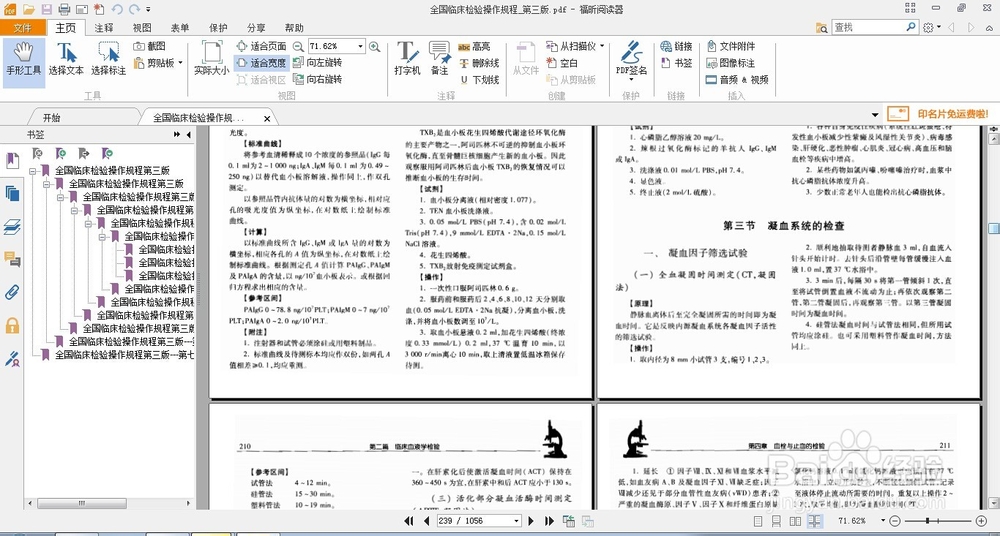Expand the quick access toolbar customize arrow
The height and width of the screenshot is (536, 1000).
(x=149, y=10)
